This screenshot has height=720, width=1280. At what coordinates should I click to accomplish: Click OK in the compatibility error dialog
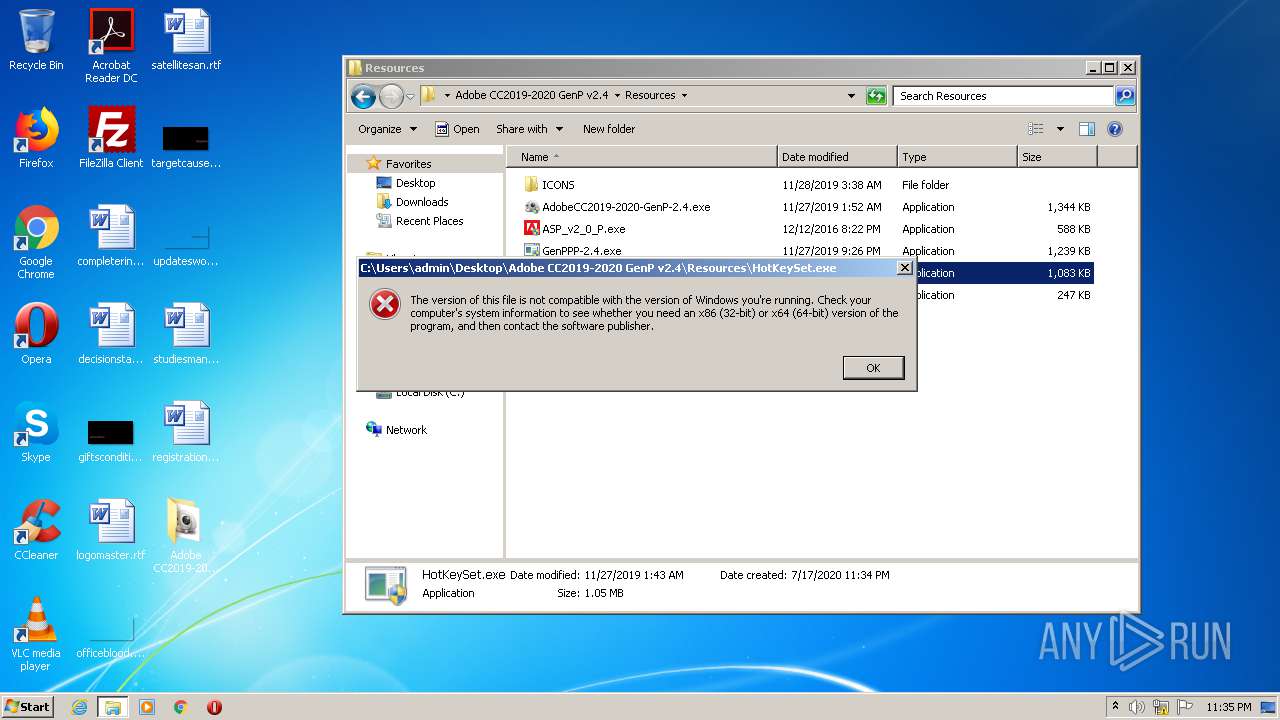point(873,368)
